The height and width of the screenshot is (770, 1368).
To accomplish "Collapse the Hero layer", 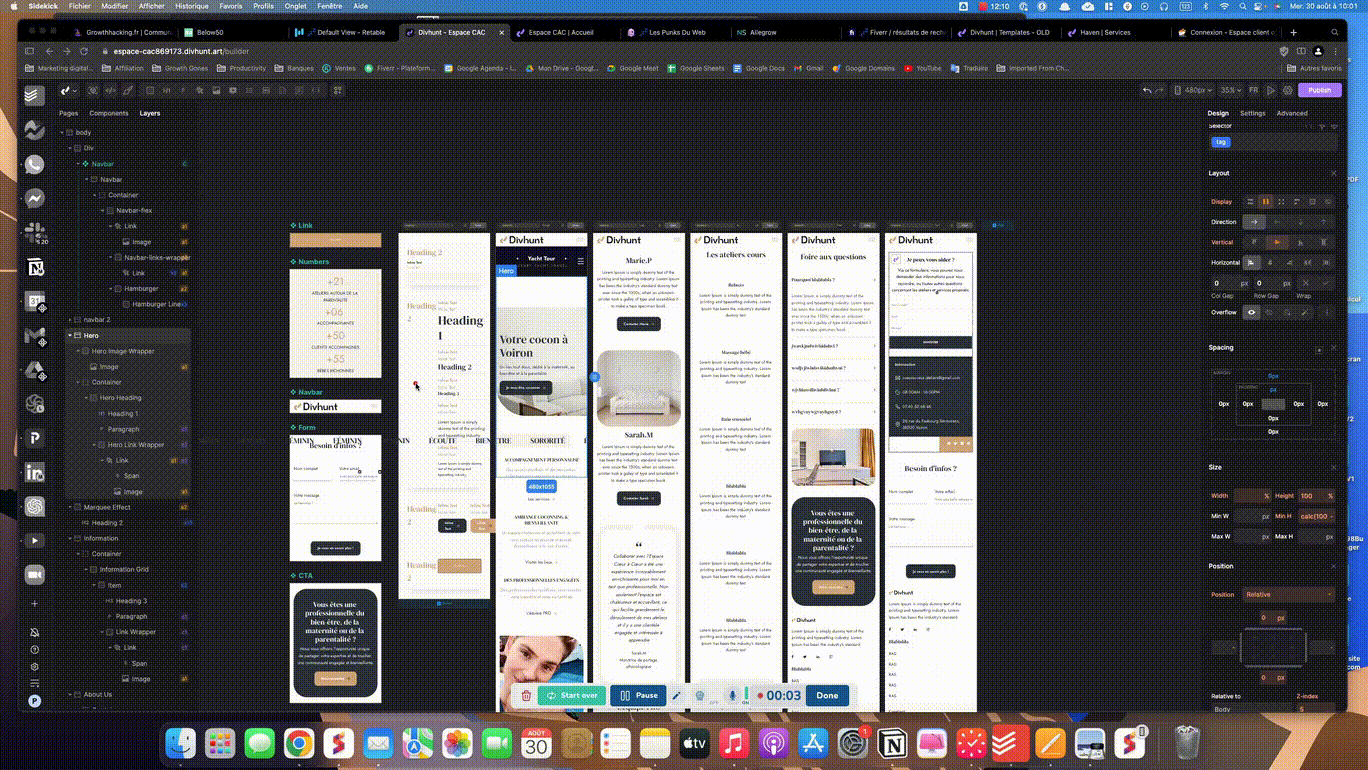I will click(70, 336).
